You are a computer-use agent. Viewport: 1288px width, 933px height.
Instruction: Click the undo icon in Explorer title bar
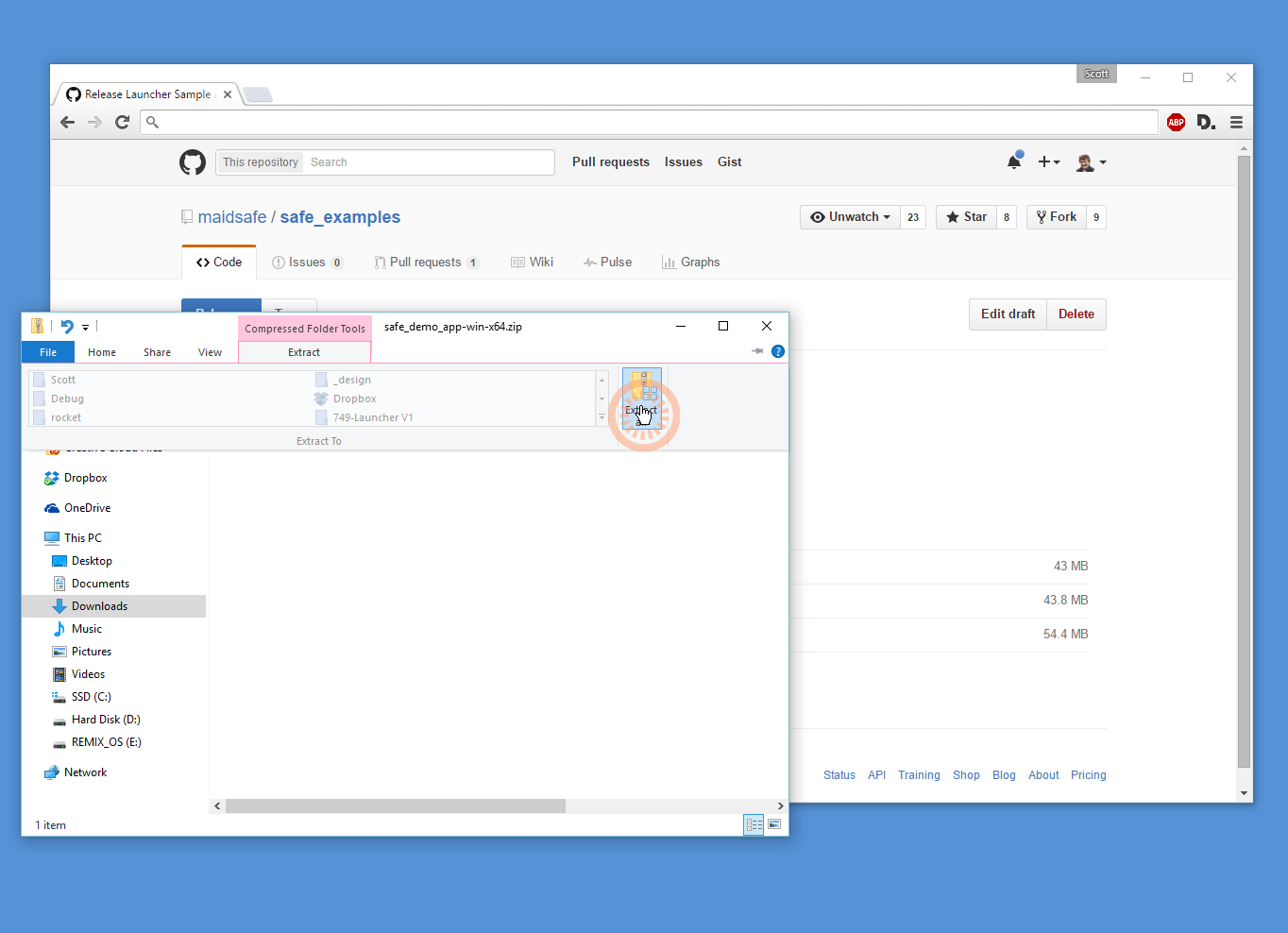click(x=67, y=327)
